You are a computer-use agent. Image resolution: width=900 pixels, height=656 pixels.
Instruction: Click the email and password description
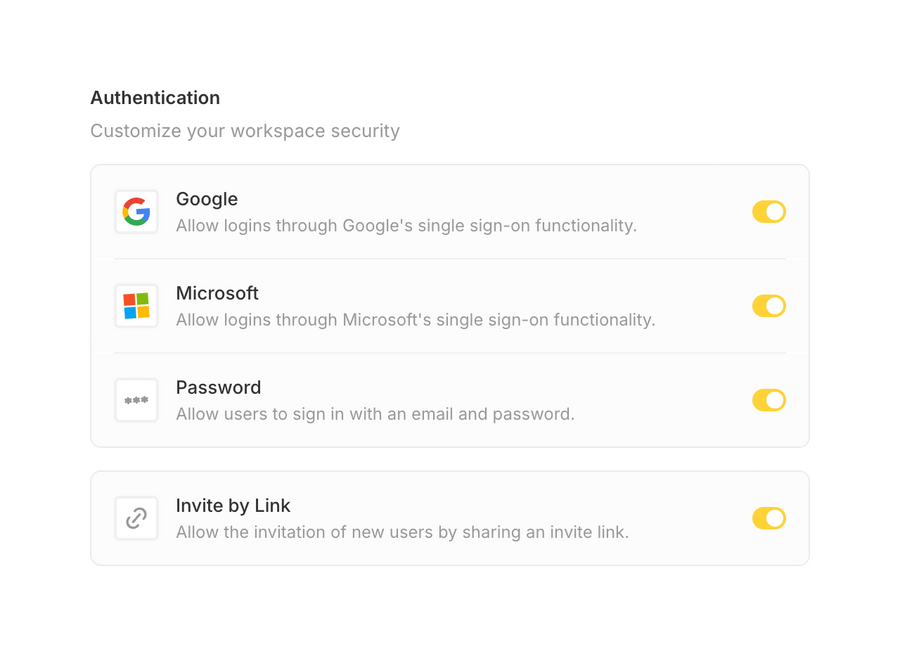[375, 414]
